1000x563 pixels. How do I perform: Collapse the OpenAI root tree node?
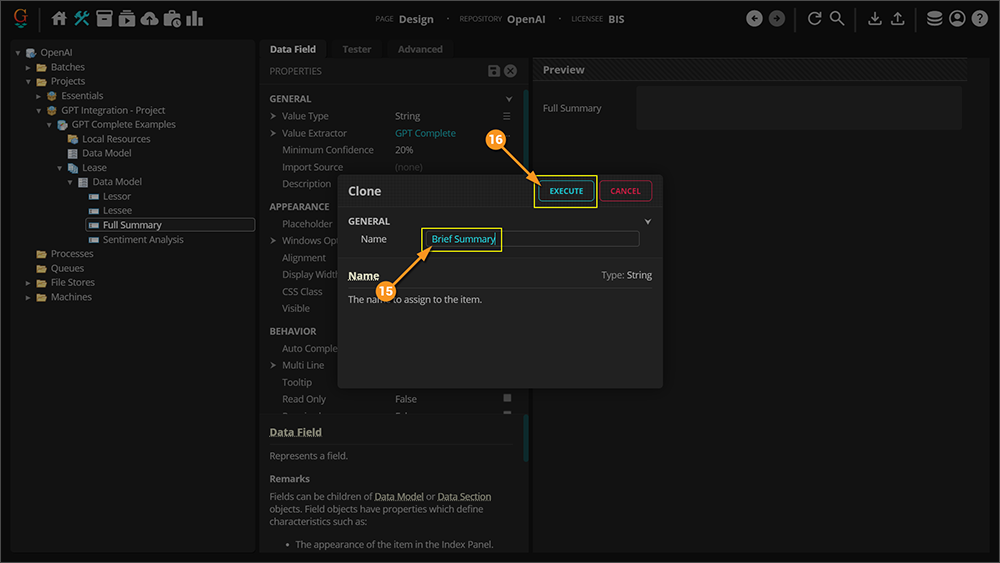tap(18, 53)
